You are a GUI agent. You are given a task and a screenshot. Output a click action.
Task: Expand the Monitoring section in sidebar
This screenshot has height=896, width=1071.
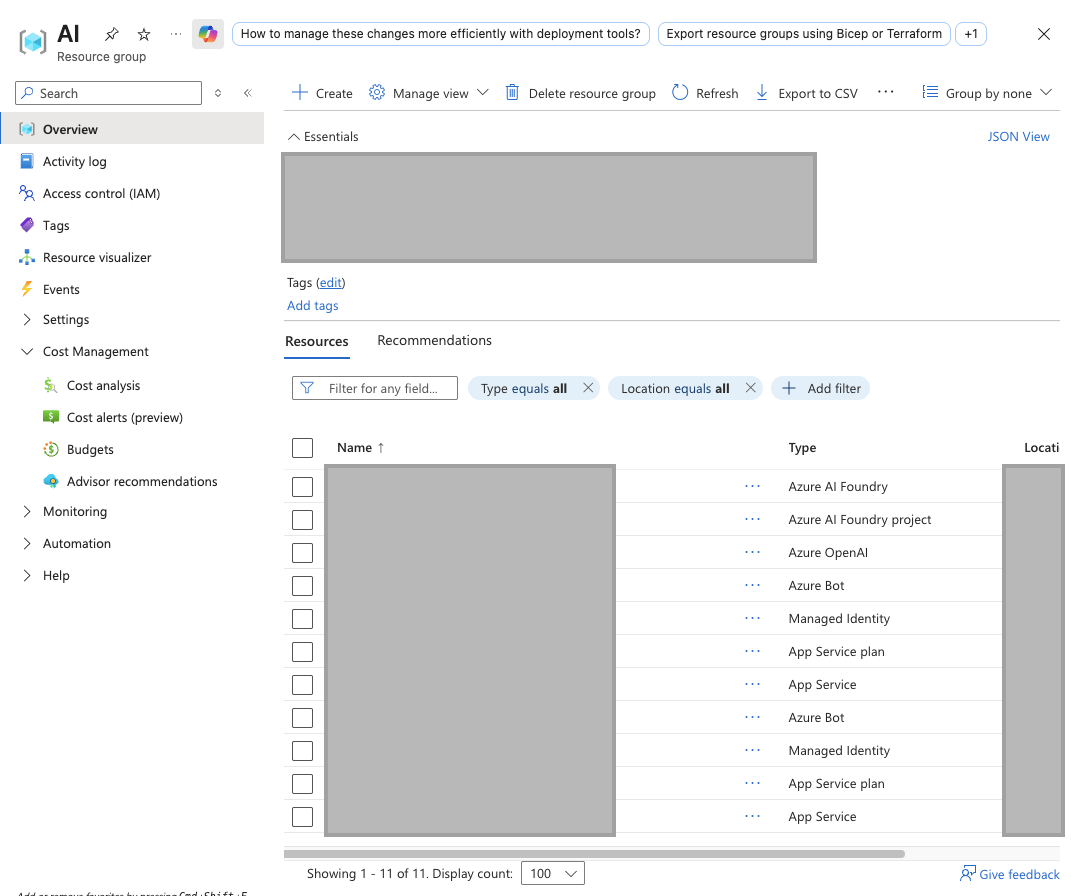point(74,511)
